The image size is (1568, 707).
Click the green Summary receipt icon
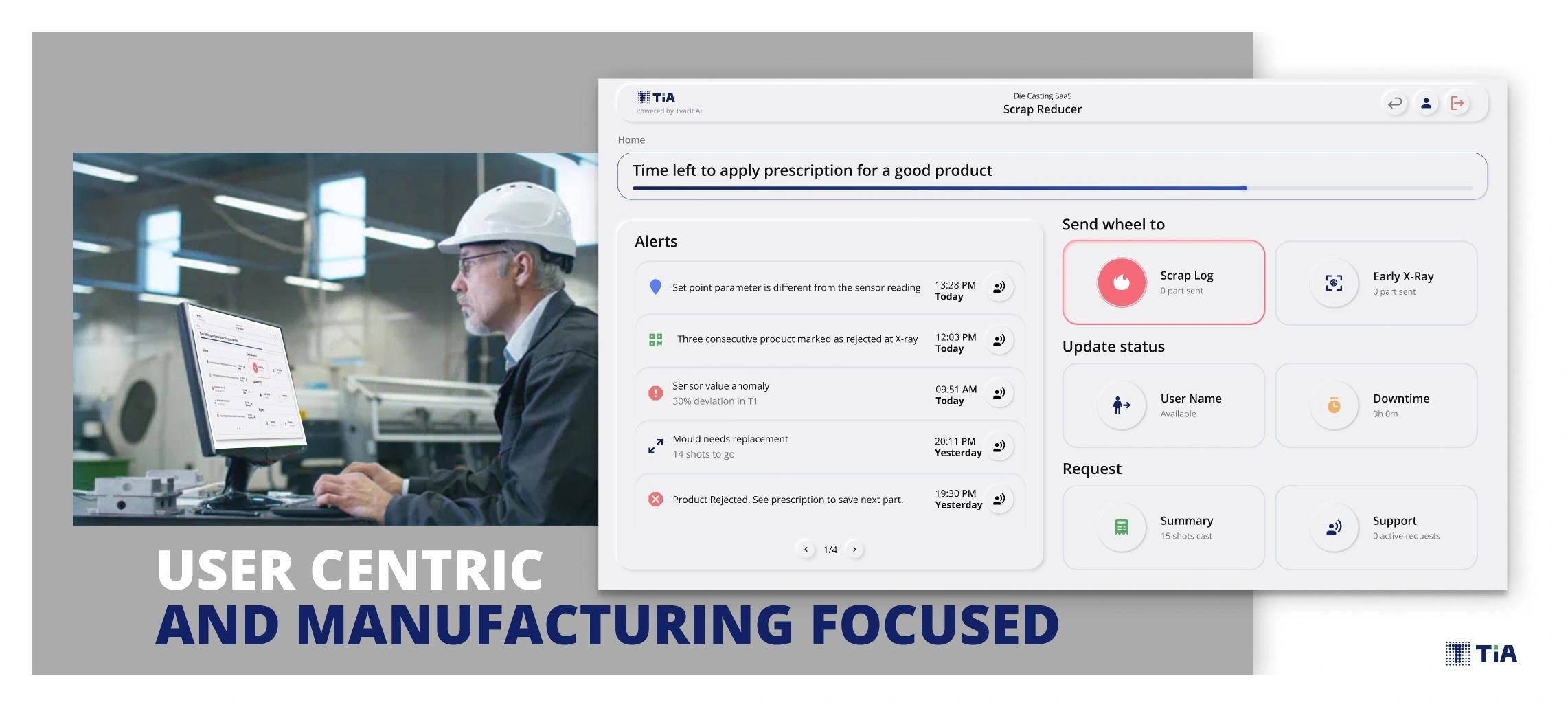[1122, 528]
